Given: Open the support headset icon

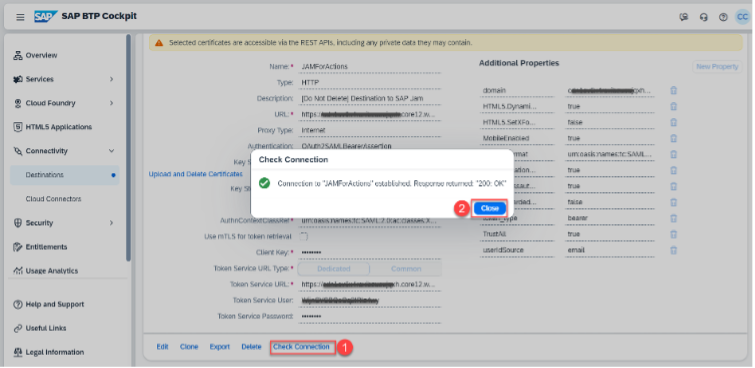Looking at the screenshot, I should coord(703,17).
